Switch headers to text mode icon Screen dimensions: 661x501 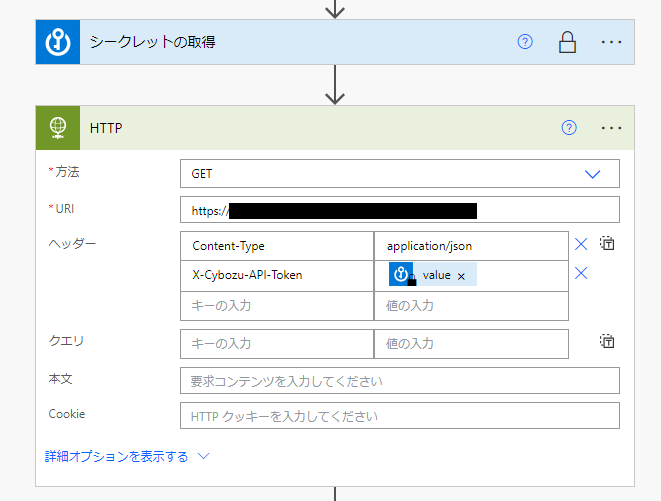[x=607, y=244]
